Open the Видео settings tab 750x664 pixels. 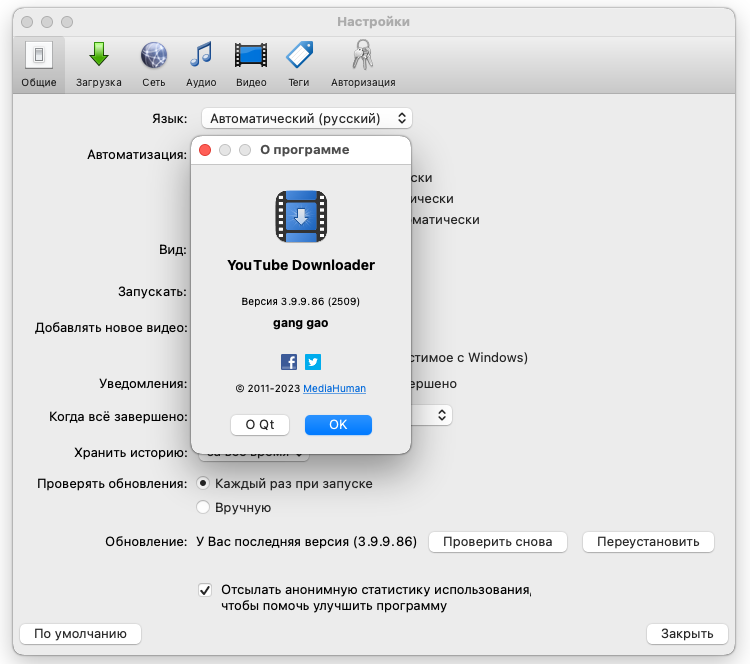251,65
